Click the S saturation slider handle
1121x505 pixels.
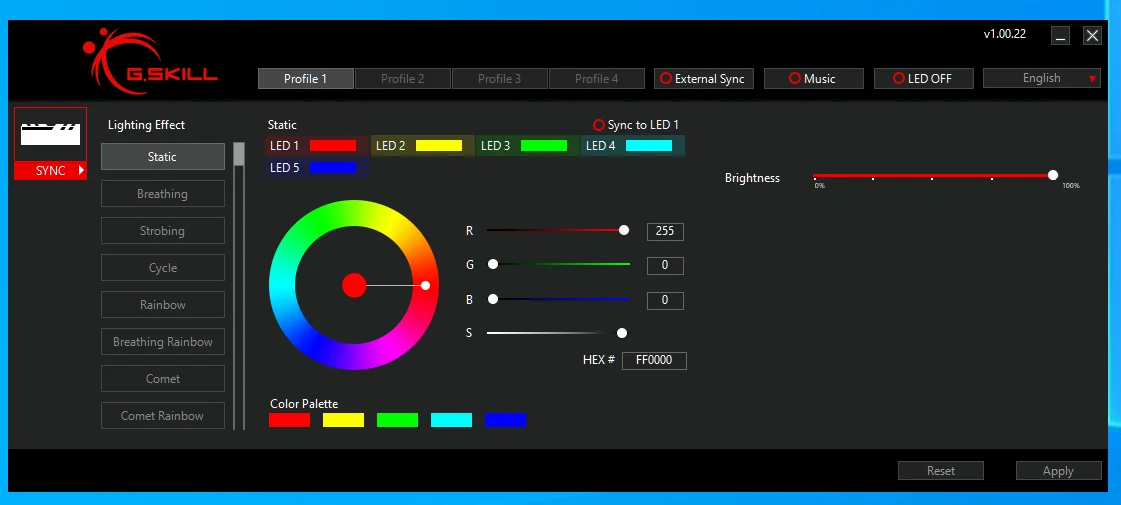pyautogui.click(x=622, y=333)
